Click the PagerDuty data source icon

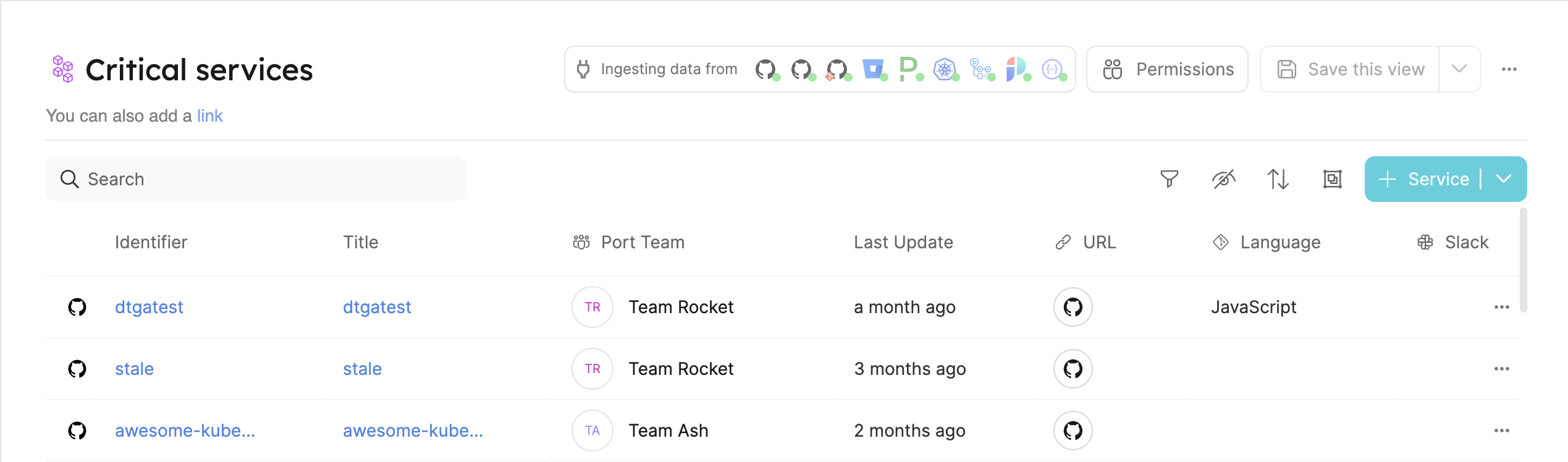pos(909,69)
